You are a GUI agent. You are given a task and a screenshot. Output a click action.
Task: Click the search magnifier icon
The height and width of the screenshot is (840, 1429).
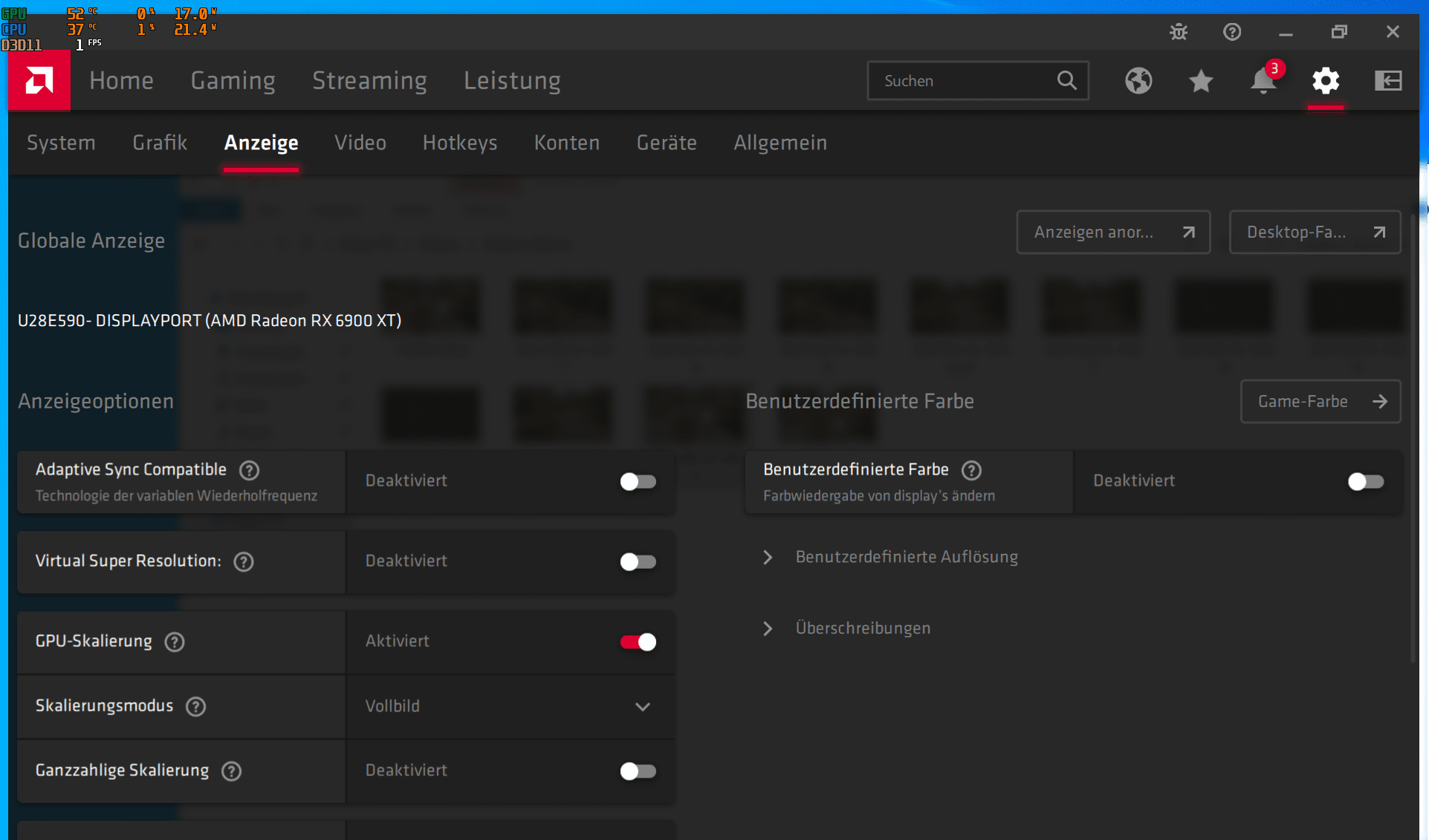(x=1067, y=80)
